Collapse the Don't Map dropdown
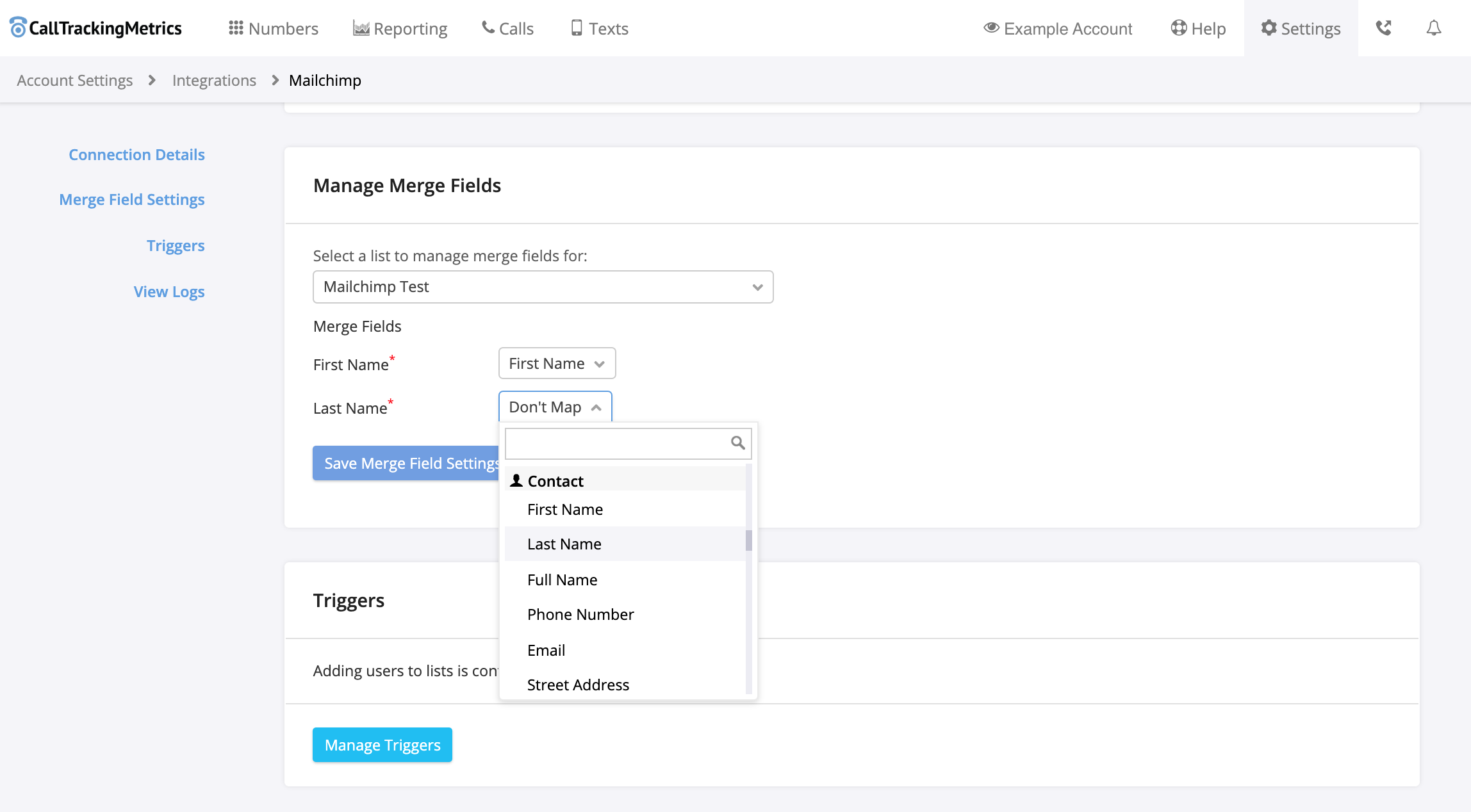 (555, 407)
